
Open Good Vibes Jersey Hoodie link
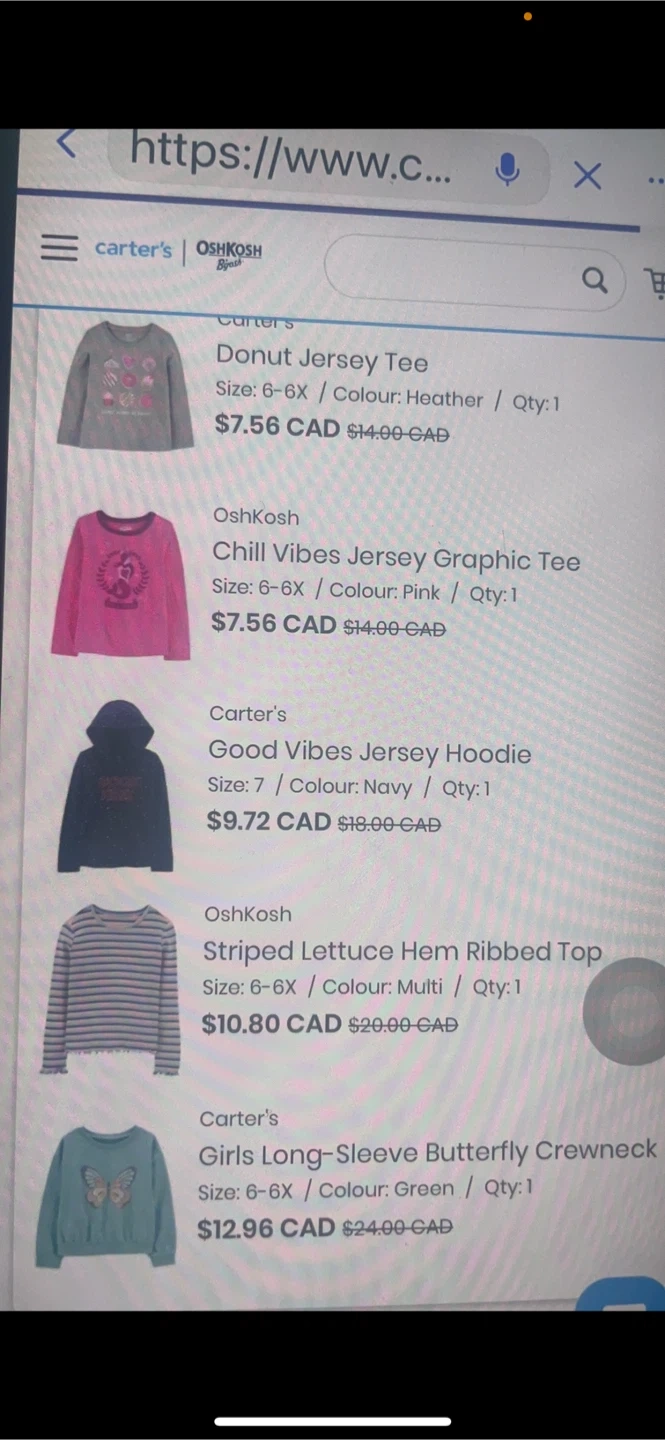tap(369, 751)
